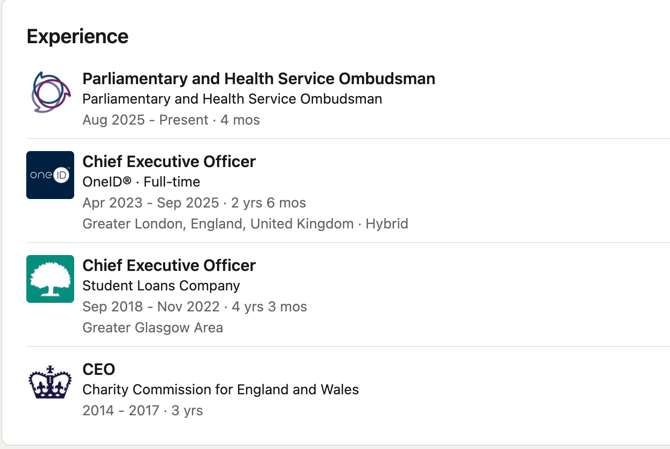The height and width of the screenshot is (449, 670).
Task: Click the Experience section heading
Action: [77, 36]
